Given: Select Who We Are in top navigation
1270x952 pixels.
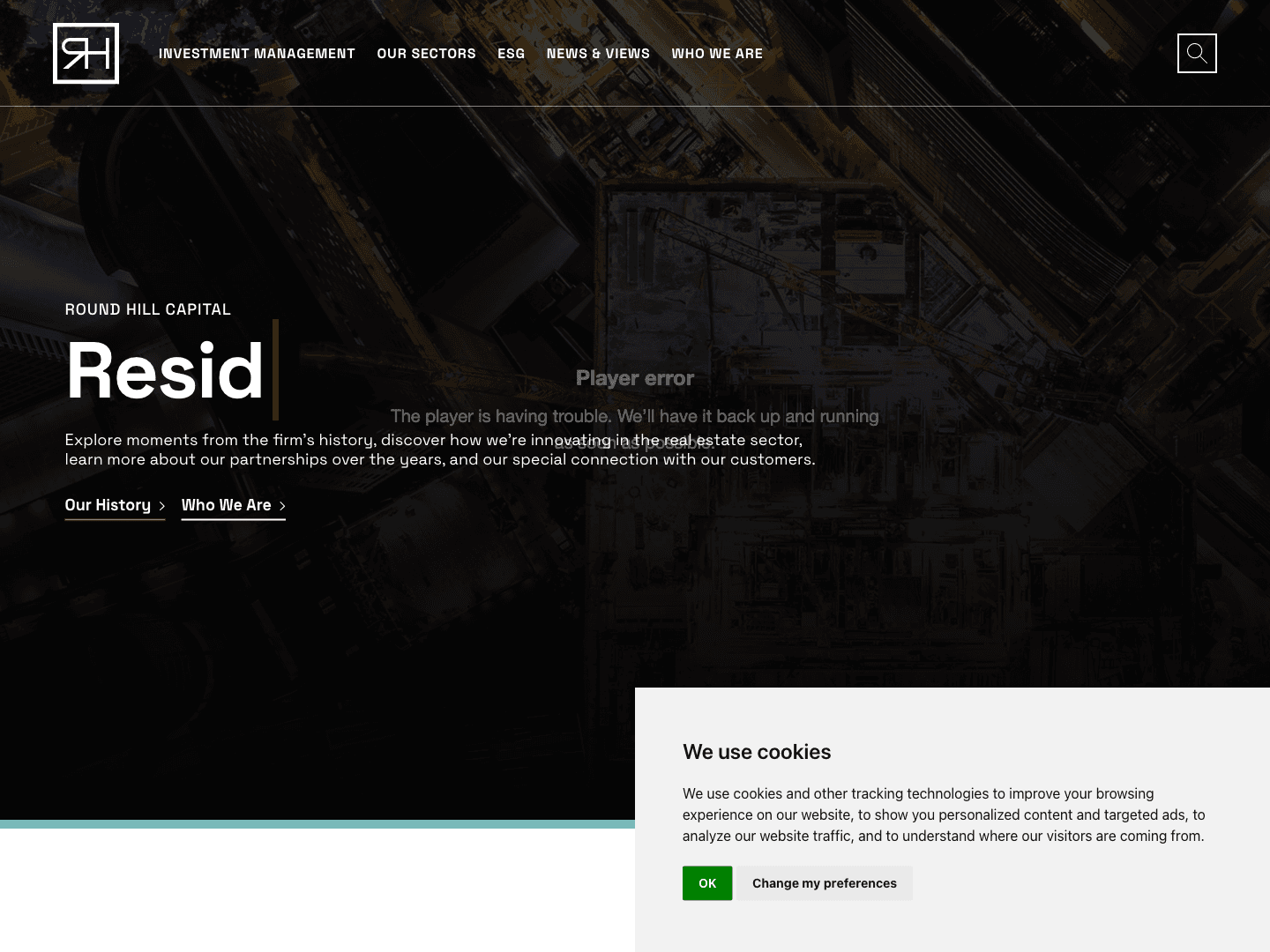Looking at the screenshot, I should pos(717,54).
